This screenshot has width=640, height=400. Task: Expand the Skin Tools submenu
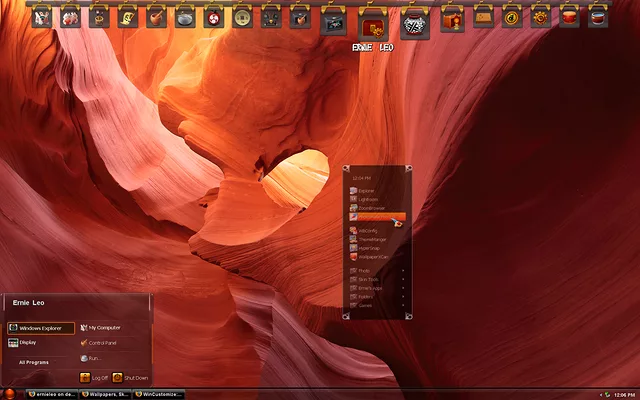coord(369,279)
